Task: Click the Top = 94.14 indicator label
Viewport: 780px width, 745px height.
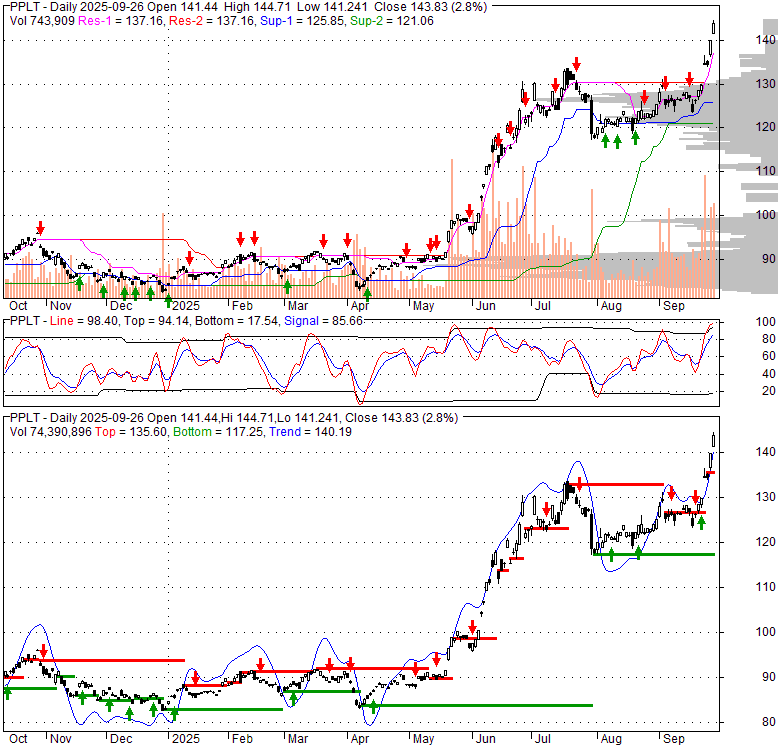Action: tap(156, 321)
